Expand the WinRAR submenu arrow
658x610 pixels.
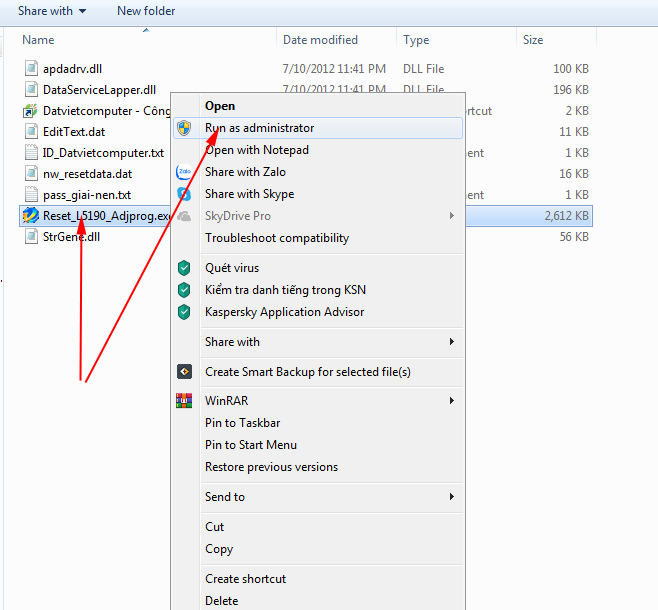pos(452,401)
